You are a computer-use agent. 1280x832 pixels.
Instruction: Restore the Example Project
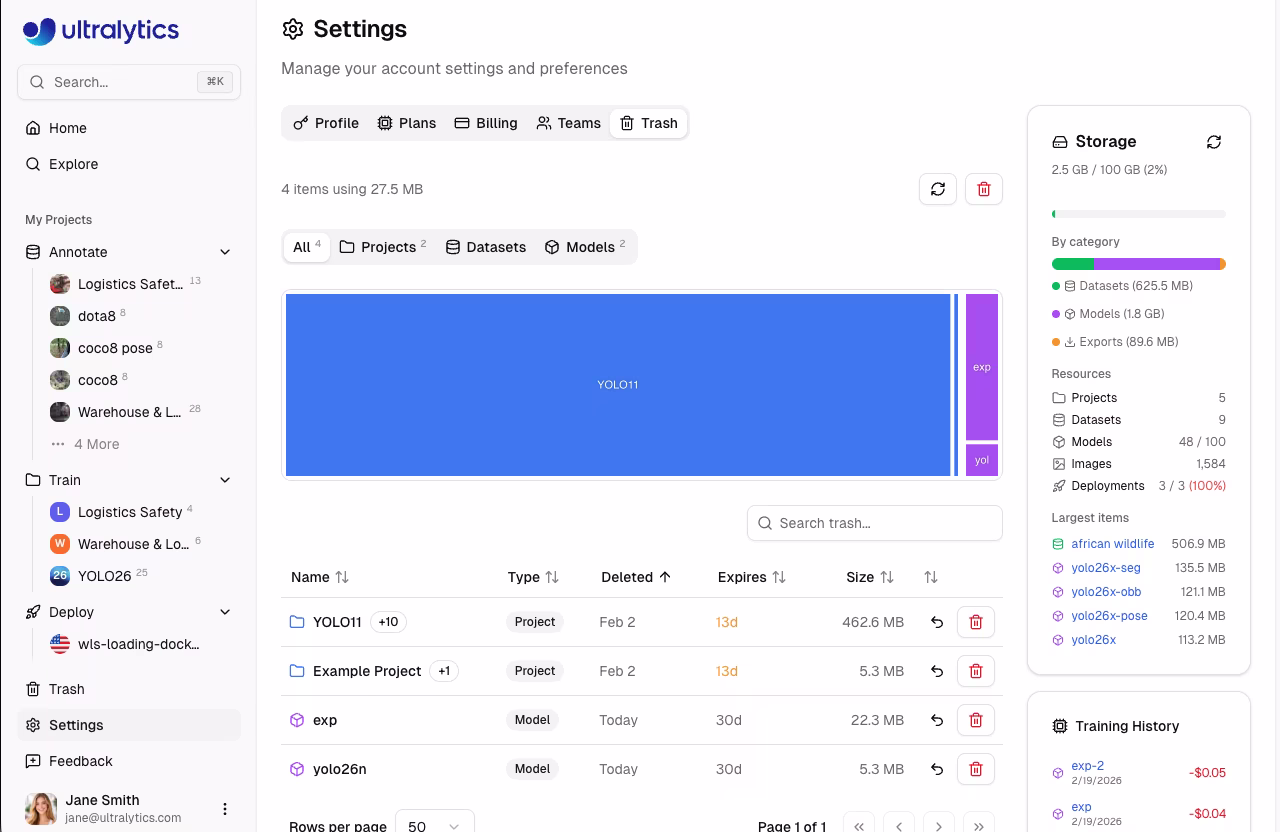(x=937, y=671)
